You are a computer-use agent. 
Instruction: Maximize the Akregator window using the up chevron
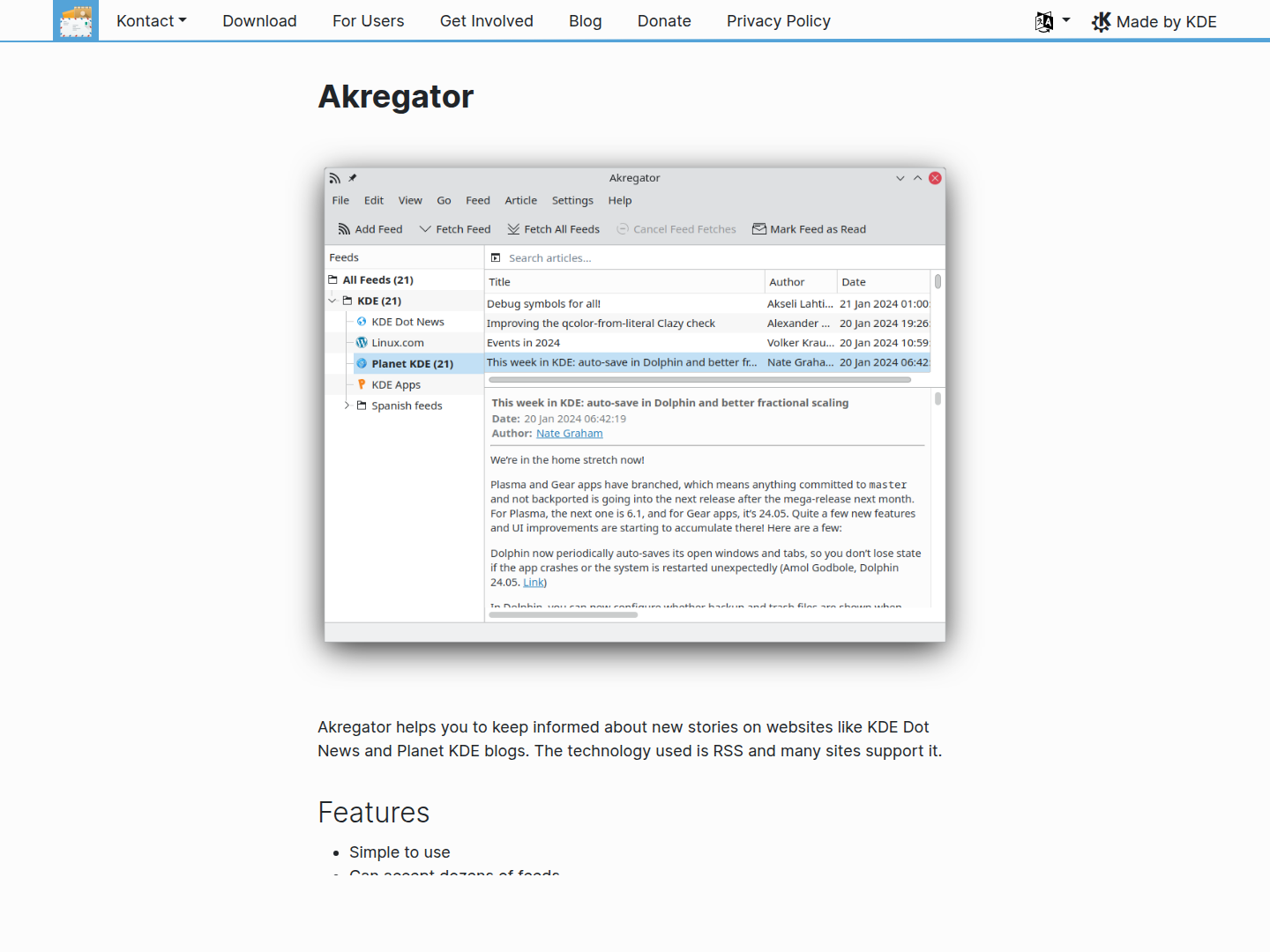(x=918, y=178)
